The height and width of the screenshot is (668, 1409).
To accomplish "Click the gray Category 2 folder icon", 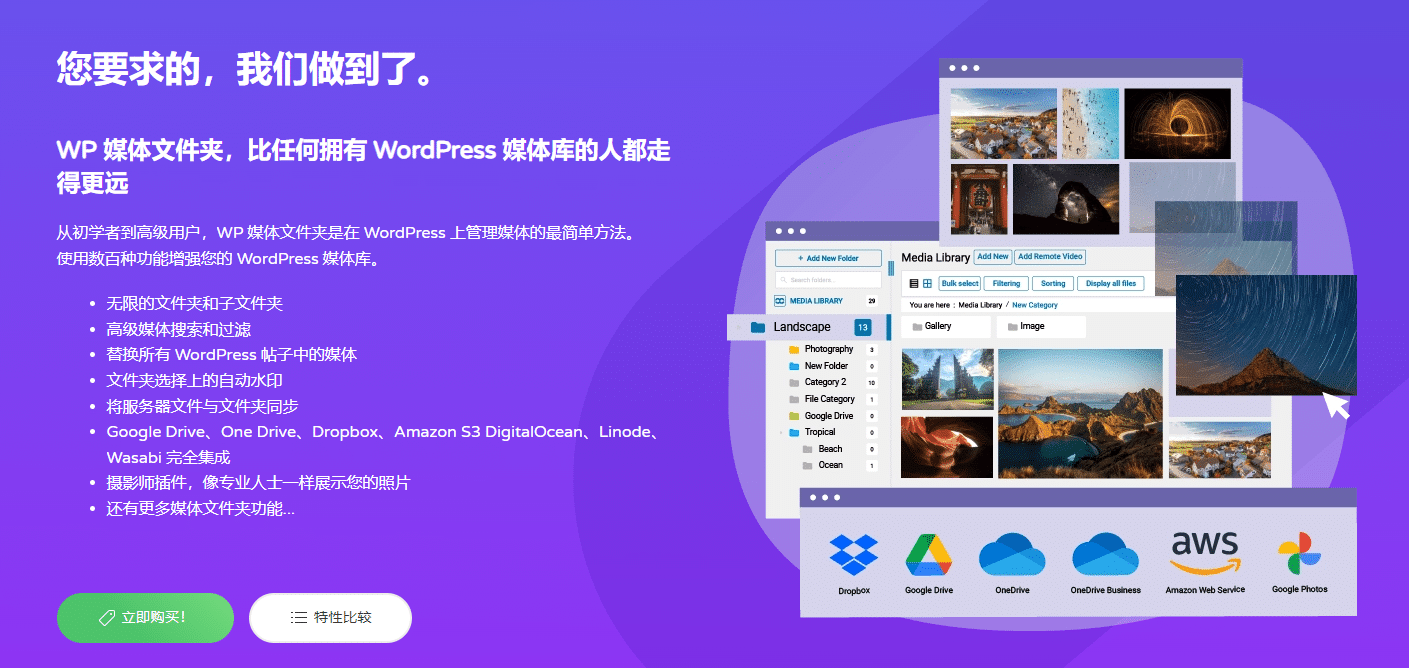I will [794, 383].
